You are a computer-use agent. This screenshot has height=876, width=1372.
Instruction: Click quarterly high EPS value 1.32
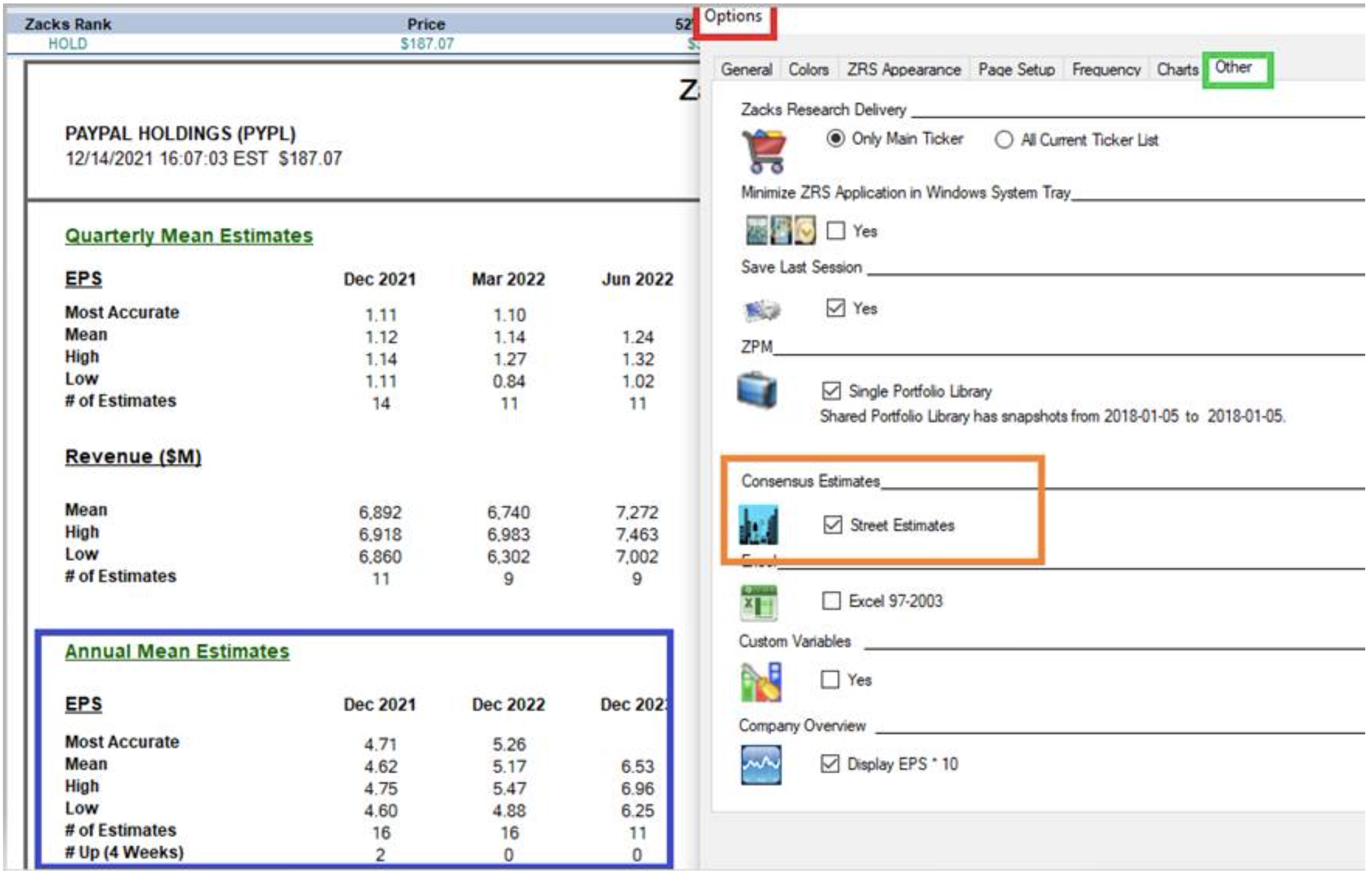coord(637,360)
